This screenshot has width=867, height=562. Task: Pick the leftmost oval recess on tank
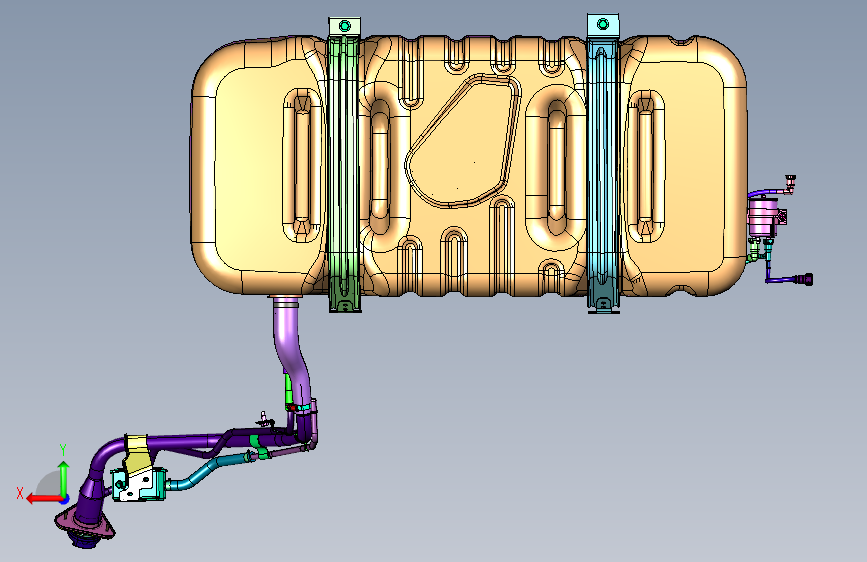pyautogui.click(x=302, y=165)
